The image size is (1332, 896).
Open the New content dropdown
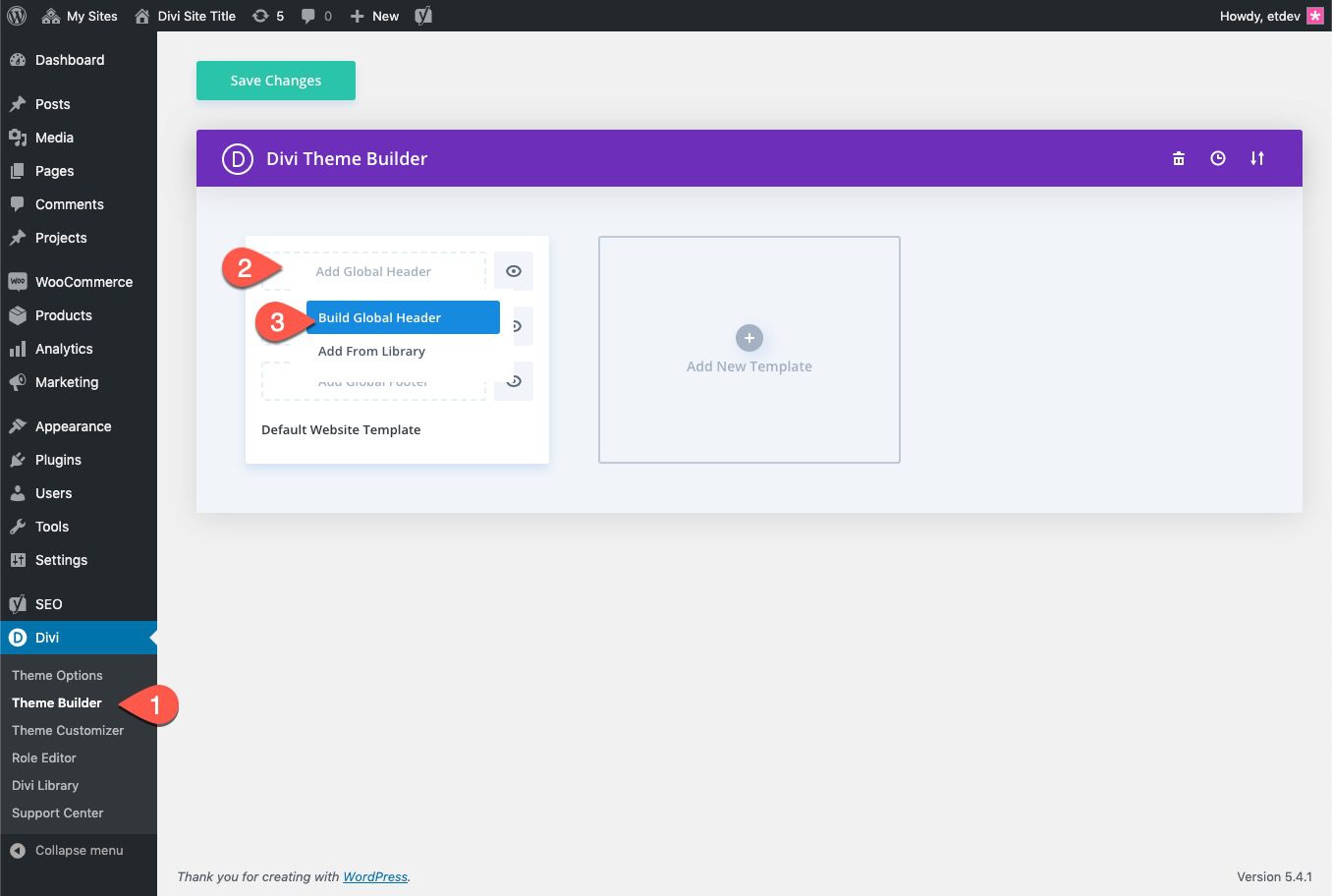tap(373, 15)
